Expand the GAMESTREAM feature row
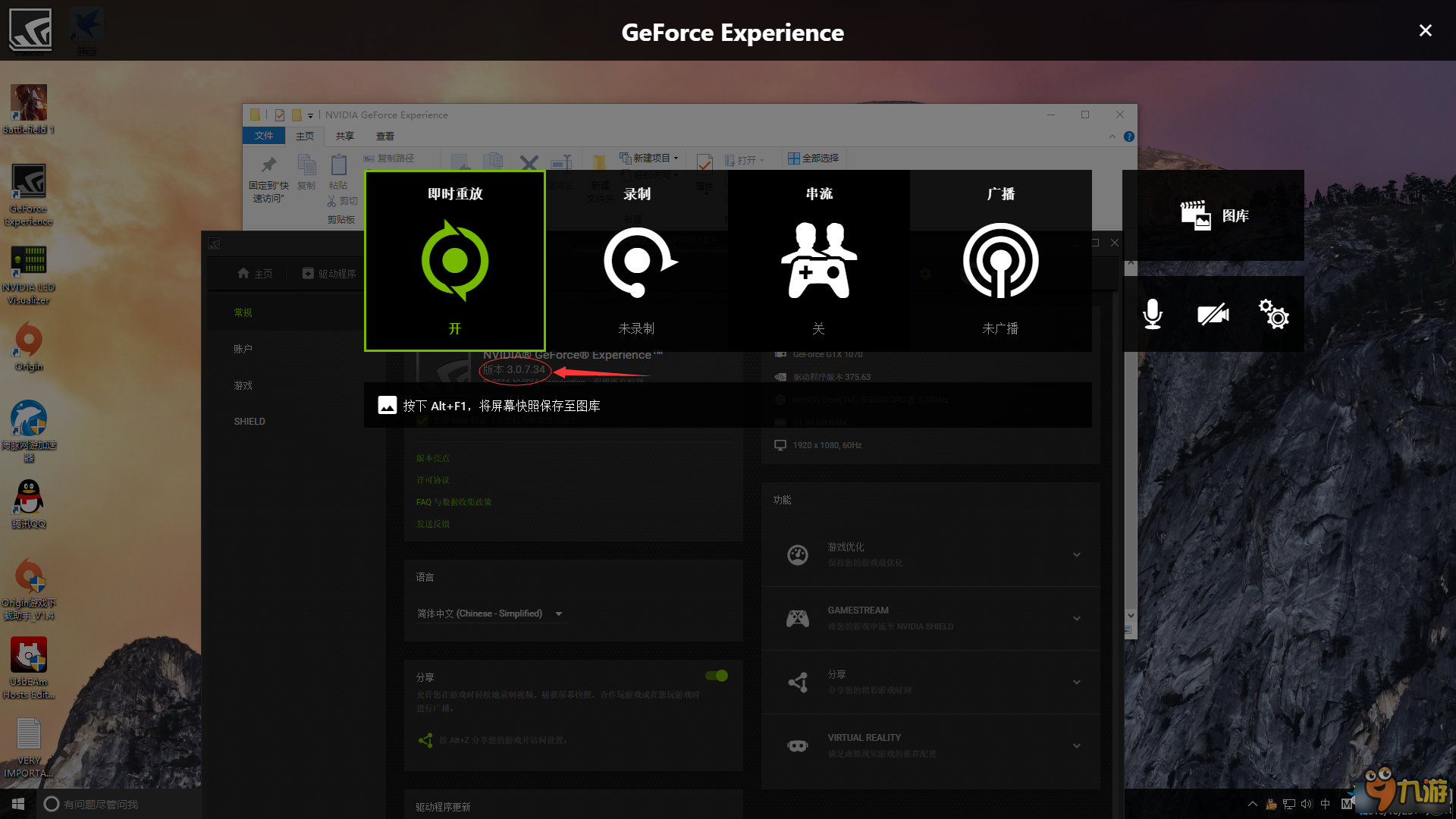 (x=930, y=618)
